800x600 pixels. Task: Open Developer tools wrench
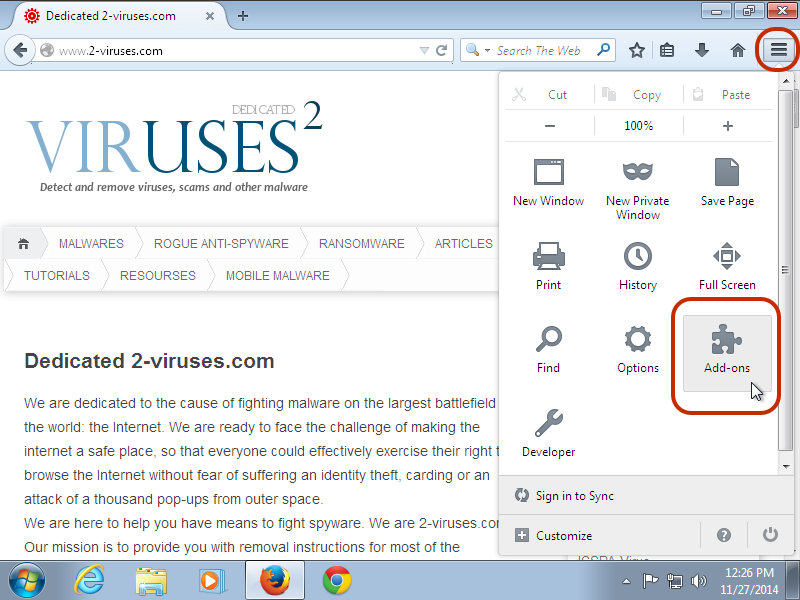[x=548, y=433]
